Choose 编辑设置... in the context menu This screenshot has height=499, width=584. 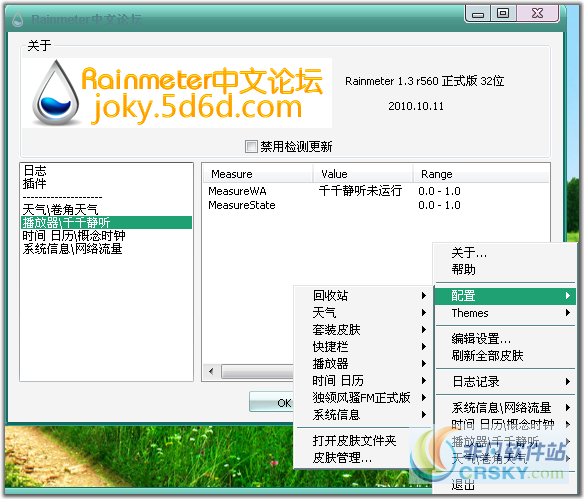[x=505, y=339]
